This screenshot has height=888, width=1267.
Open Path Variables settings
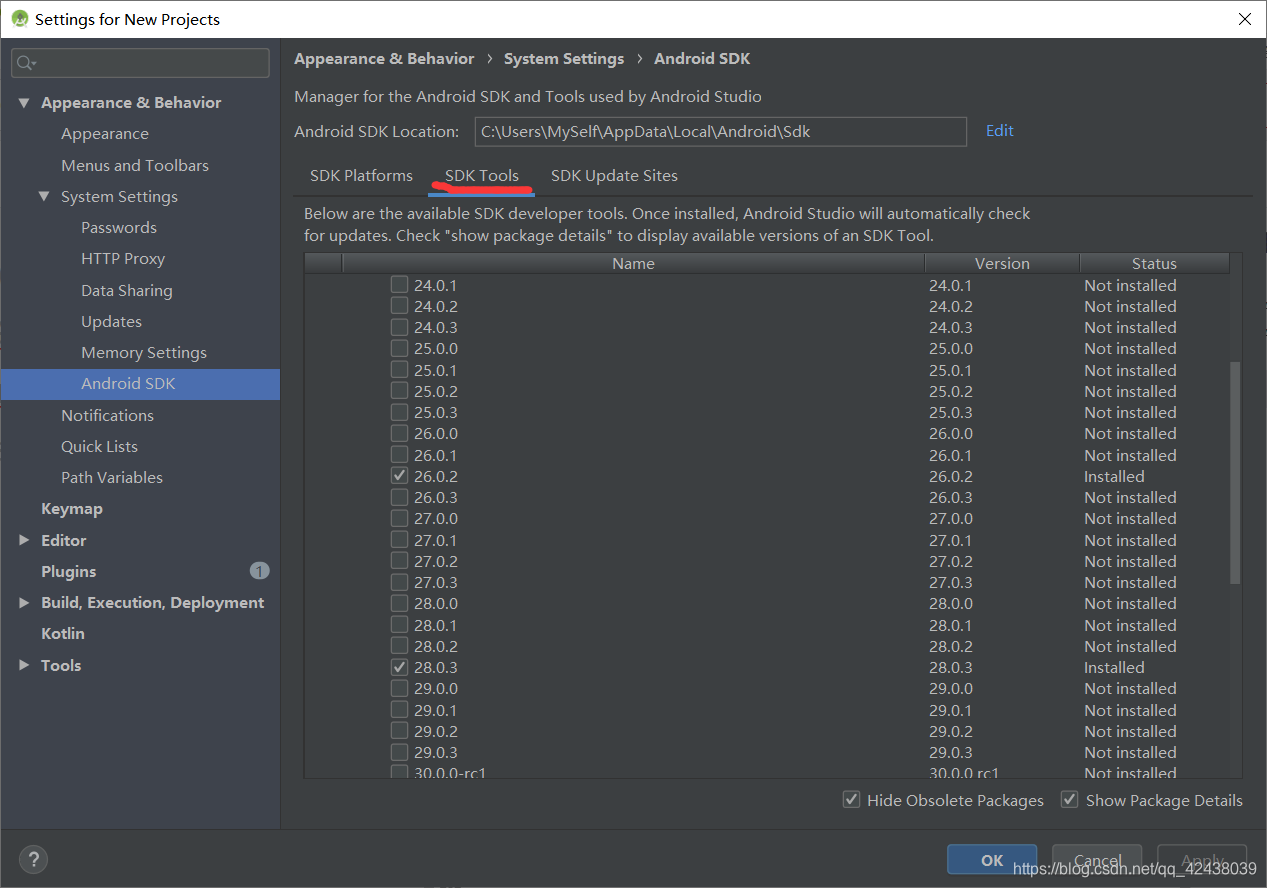tap(112, 477)
